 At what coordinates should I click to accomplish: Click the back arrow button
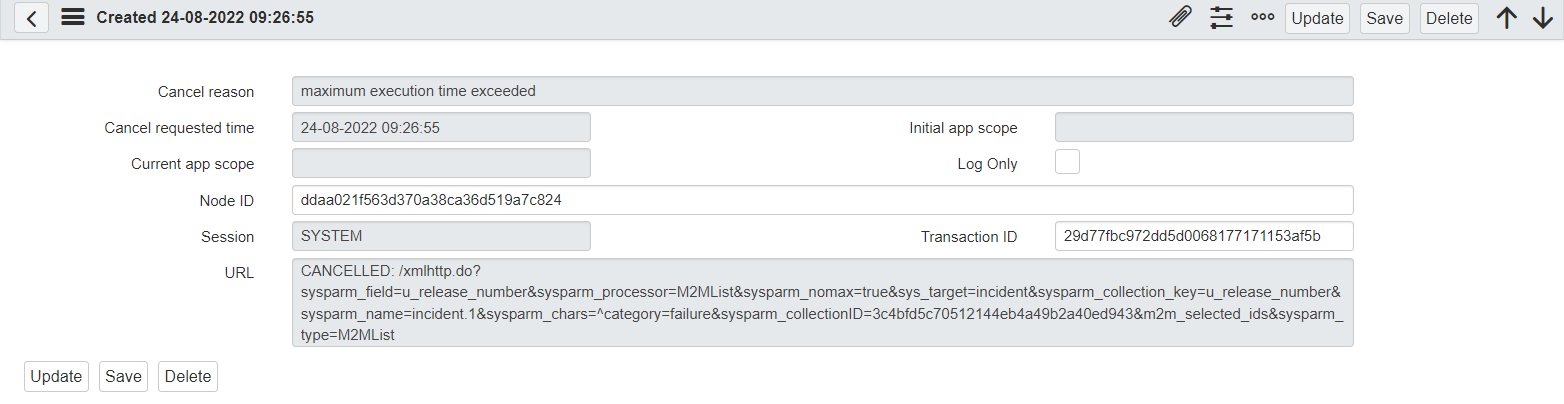(31, 18)
